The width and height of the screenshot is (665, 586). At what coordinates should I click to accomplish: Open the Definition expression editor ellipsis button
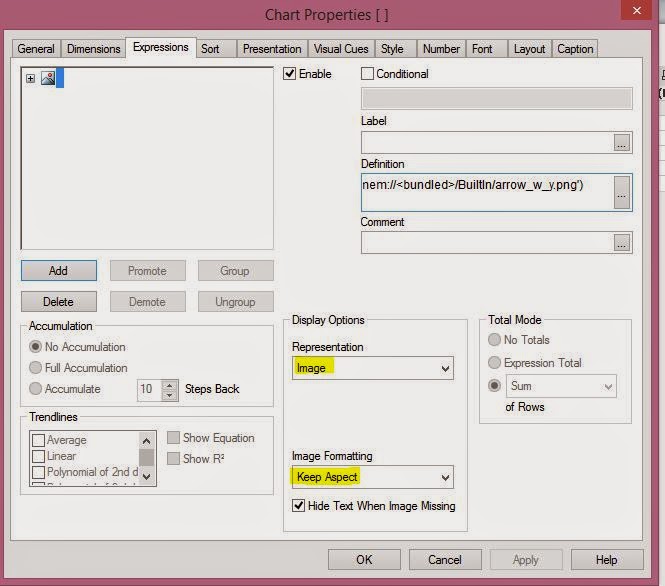tap(621, 193)
